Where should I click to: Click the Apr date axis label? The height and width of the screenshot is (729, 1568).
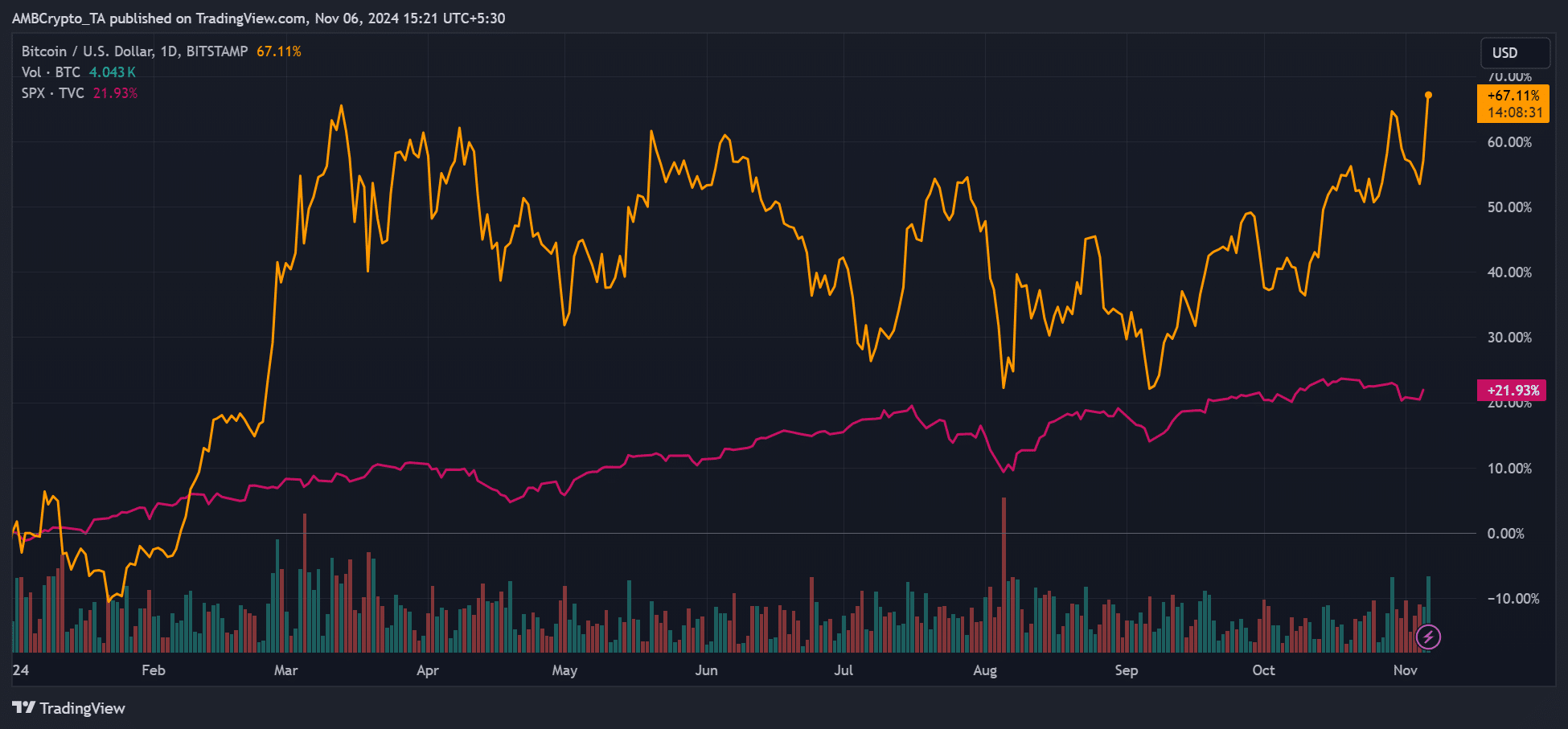coord(428,670)
